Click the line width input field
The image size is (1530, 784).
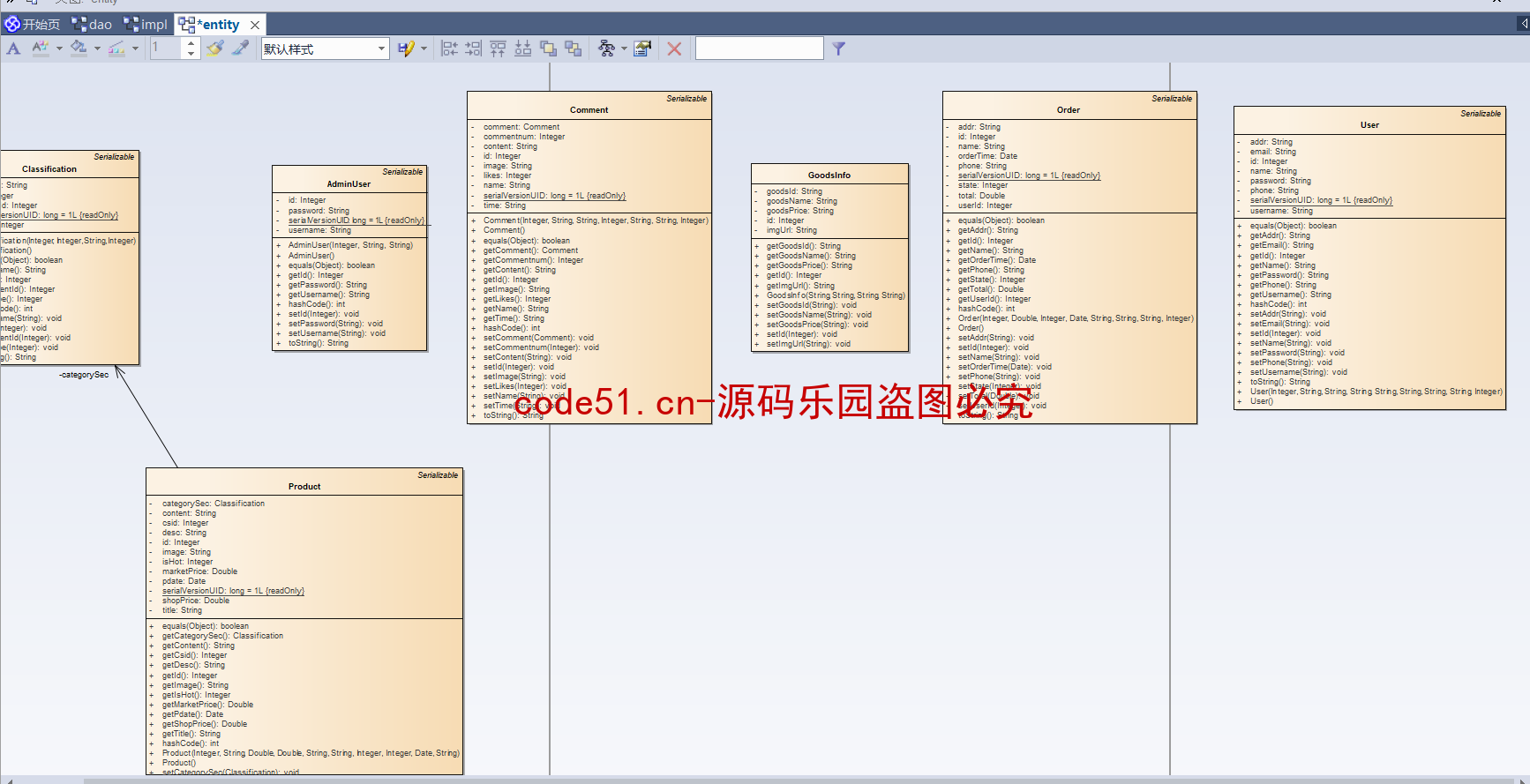coord(166,49)
